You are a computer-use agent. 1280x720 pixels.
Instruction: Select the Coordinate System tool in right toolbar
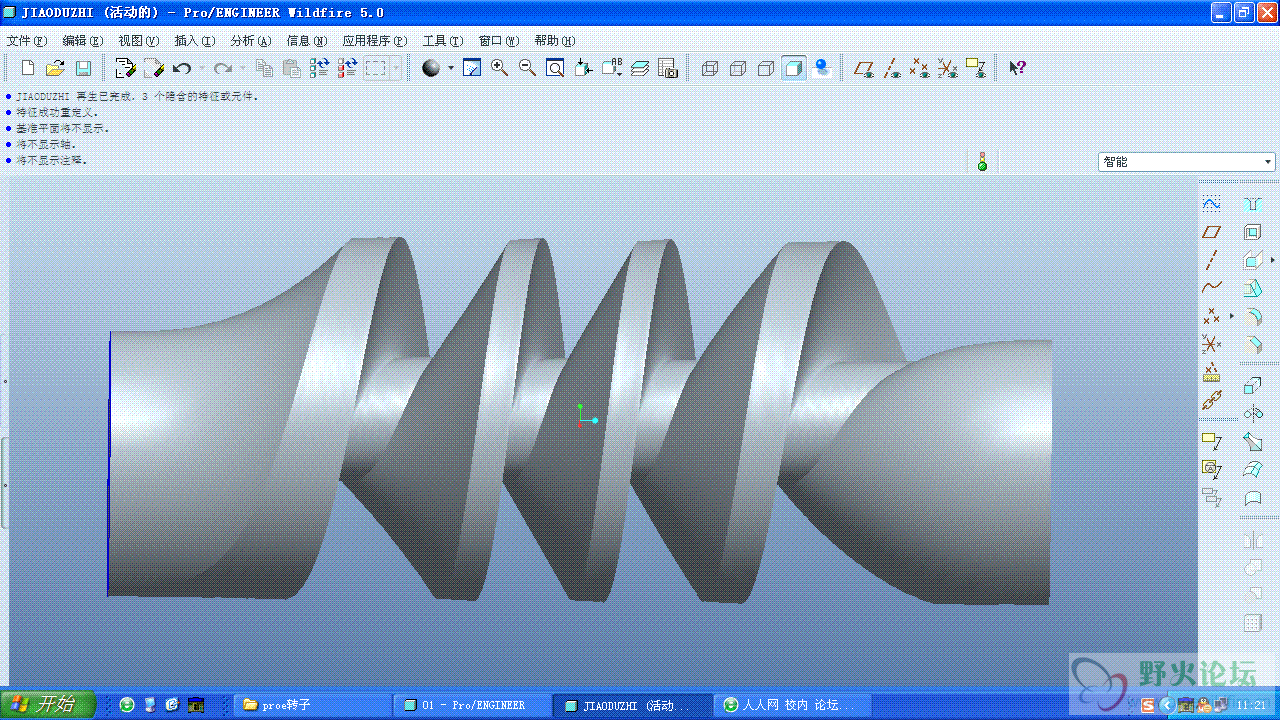tap(1211, 345)
